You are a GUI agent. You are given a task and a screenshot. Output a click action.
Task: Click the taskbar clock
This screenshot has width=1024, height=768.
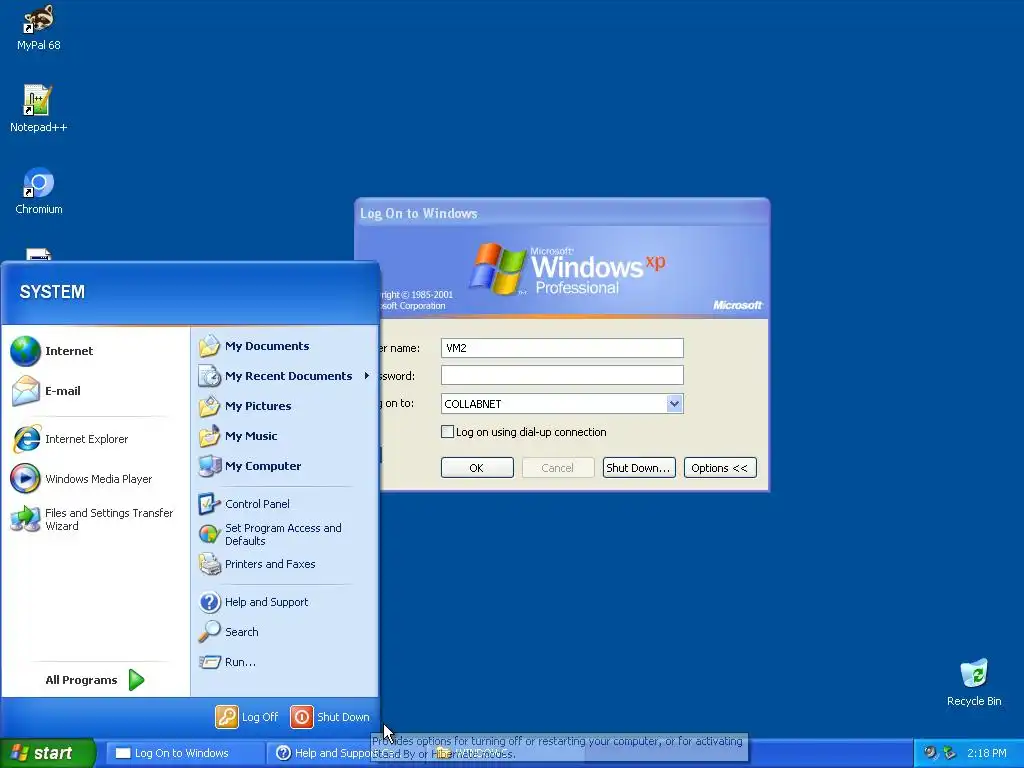click(986, 753)
